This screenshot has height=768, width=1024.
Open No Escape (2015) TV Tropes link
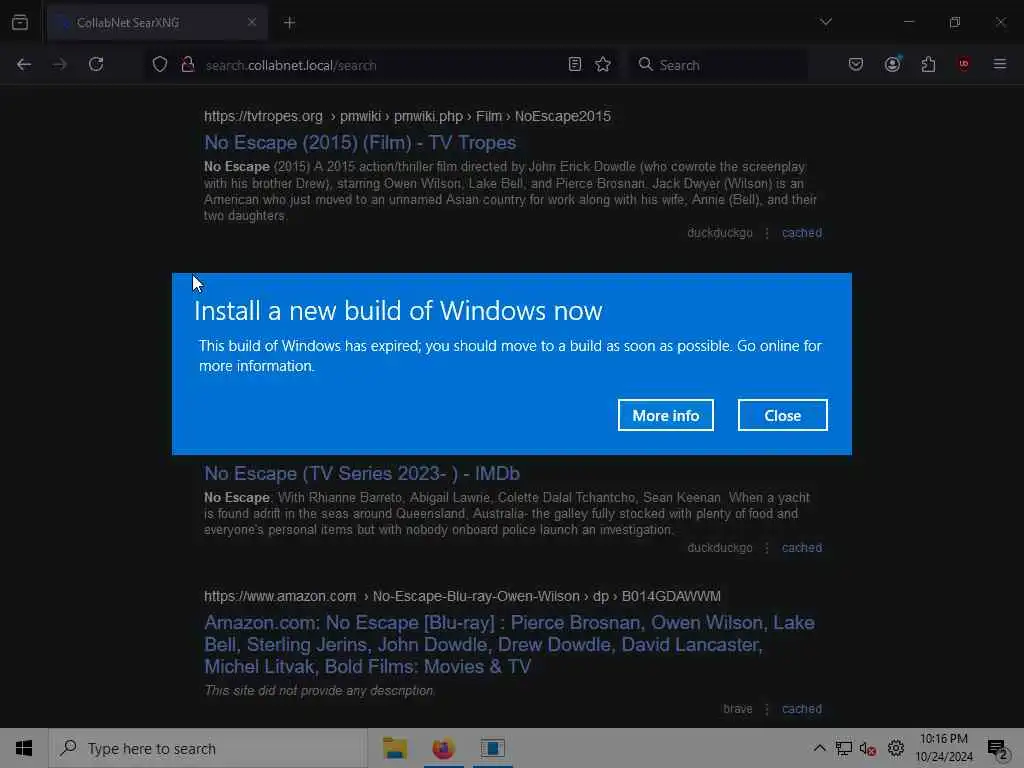pos(360,142)
